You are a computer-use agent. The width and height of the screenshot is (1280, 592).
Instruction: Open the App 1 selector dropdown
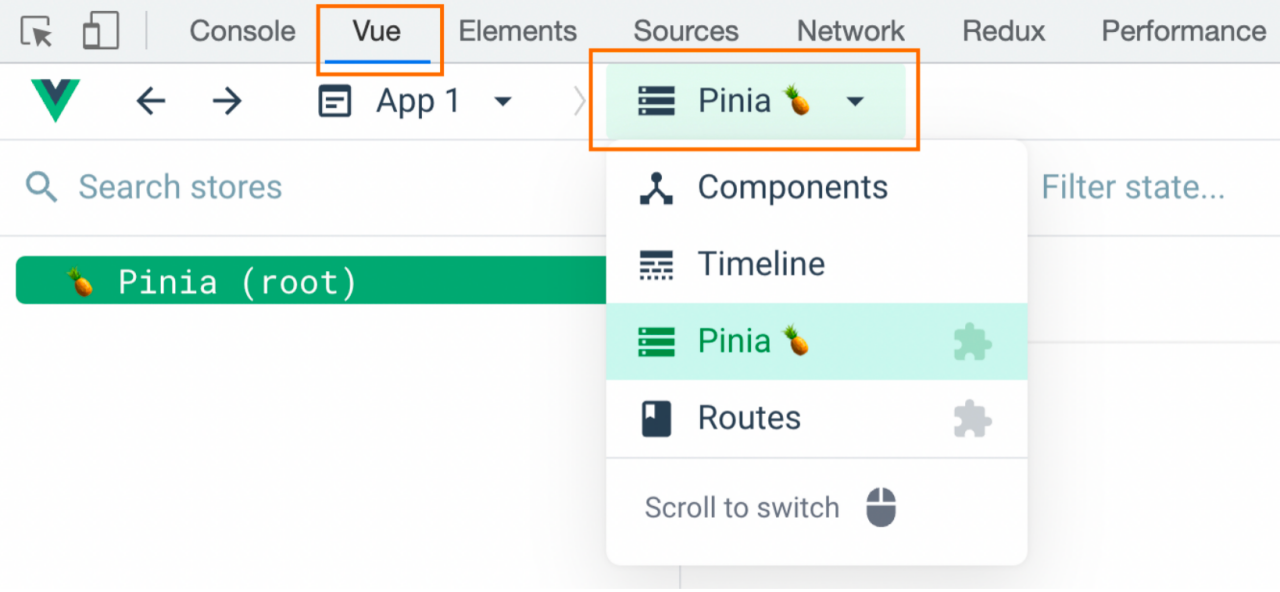coord(502,100)
